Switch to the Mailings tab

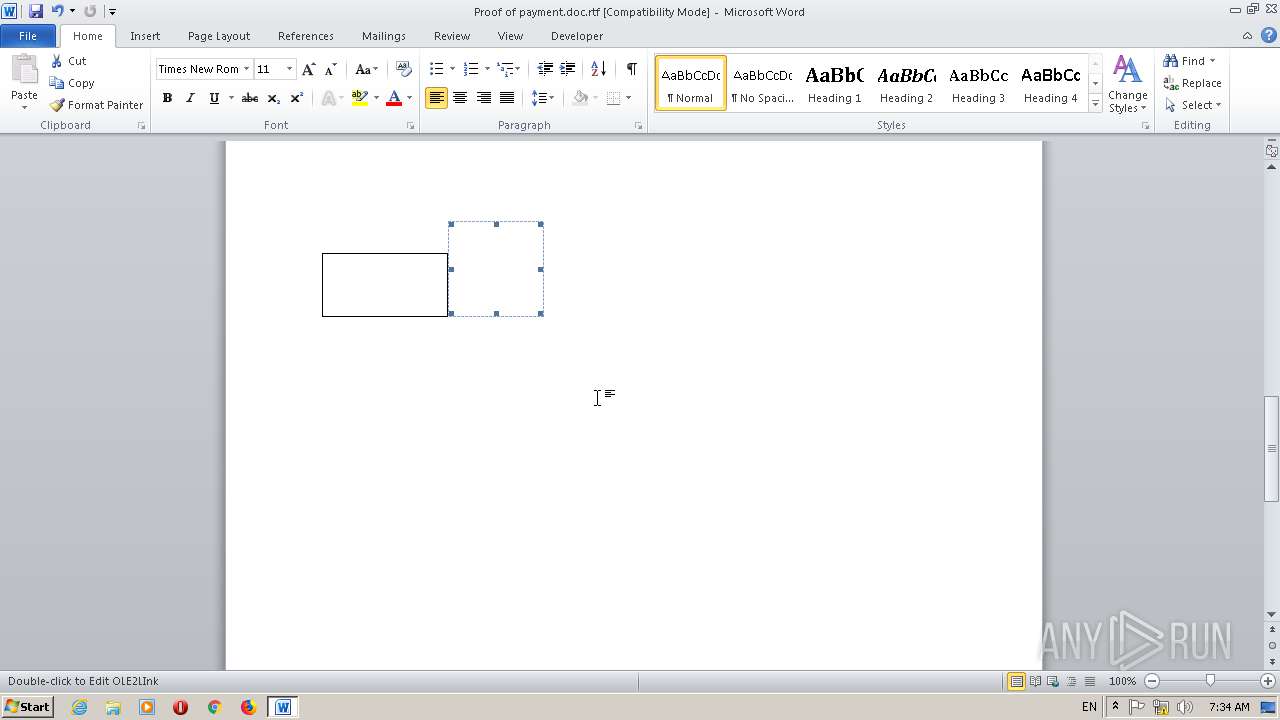tap(384, 36)
